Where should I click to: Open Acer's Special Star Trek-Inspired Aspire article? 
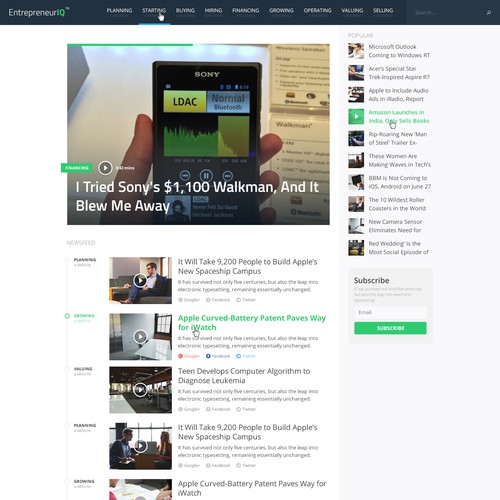click(399, 73)
